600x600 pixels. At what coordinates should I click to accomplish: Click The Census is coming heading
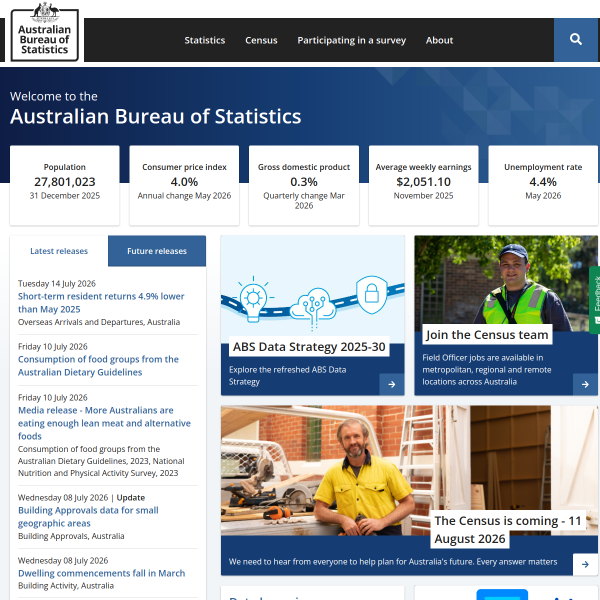(507, 530)
